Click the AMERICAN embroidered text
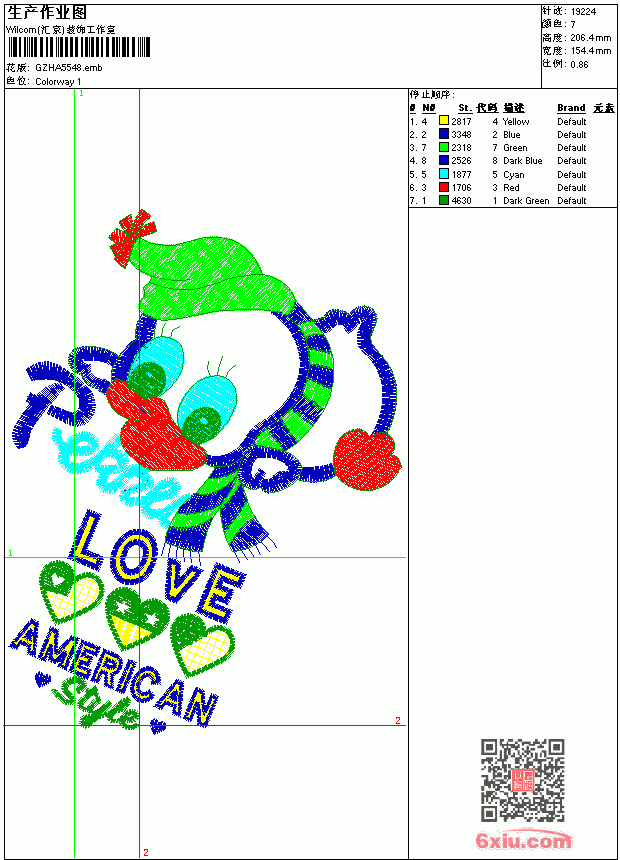Viewport: 620px width, 860px height. (x=114, y=672)
